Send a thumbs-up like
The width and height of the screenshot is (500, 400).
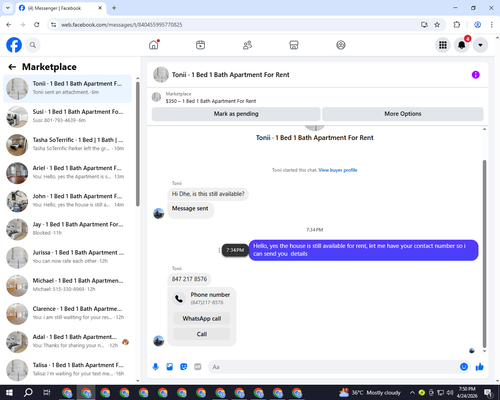pyautogui.click(x=480, y=367)
